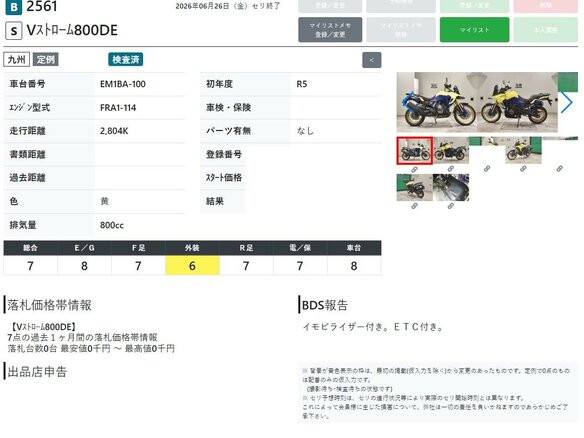Collapse panel with gray < button
The image size is (584, 438).
coord(372,60)
